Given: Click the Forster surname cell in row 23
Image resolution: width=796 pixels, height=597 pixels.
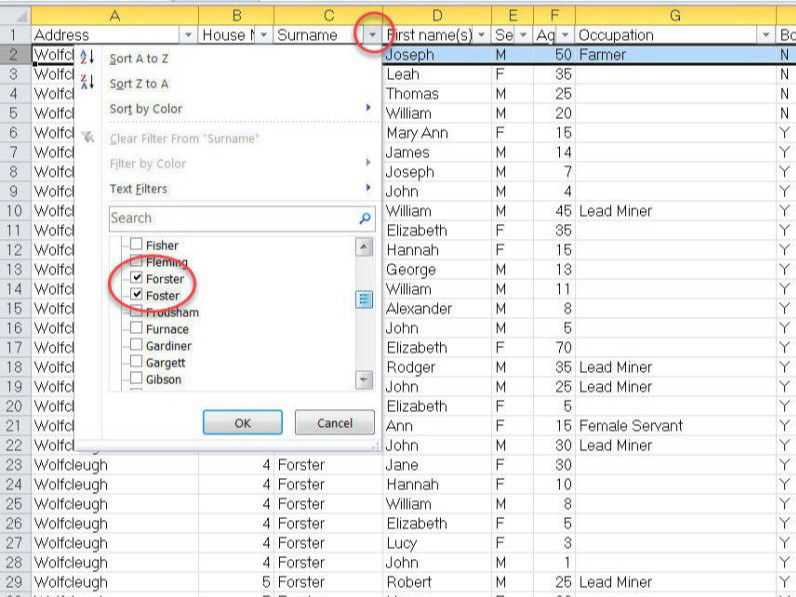Looking at the screenshot, I should [328, 465].
